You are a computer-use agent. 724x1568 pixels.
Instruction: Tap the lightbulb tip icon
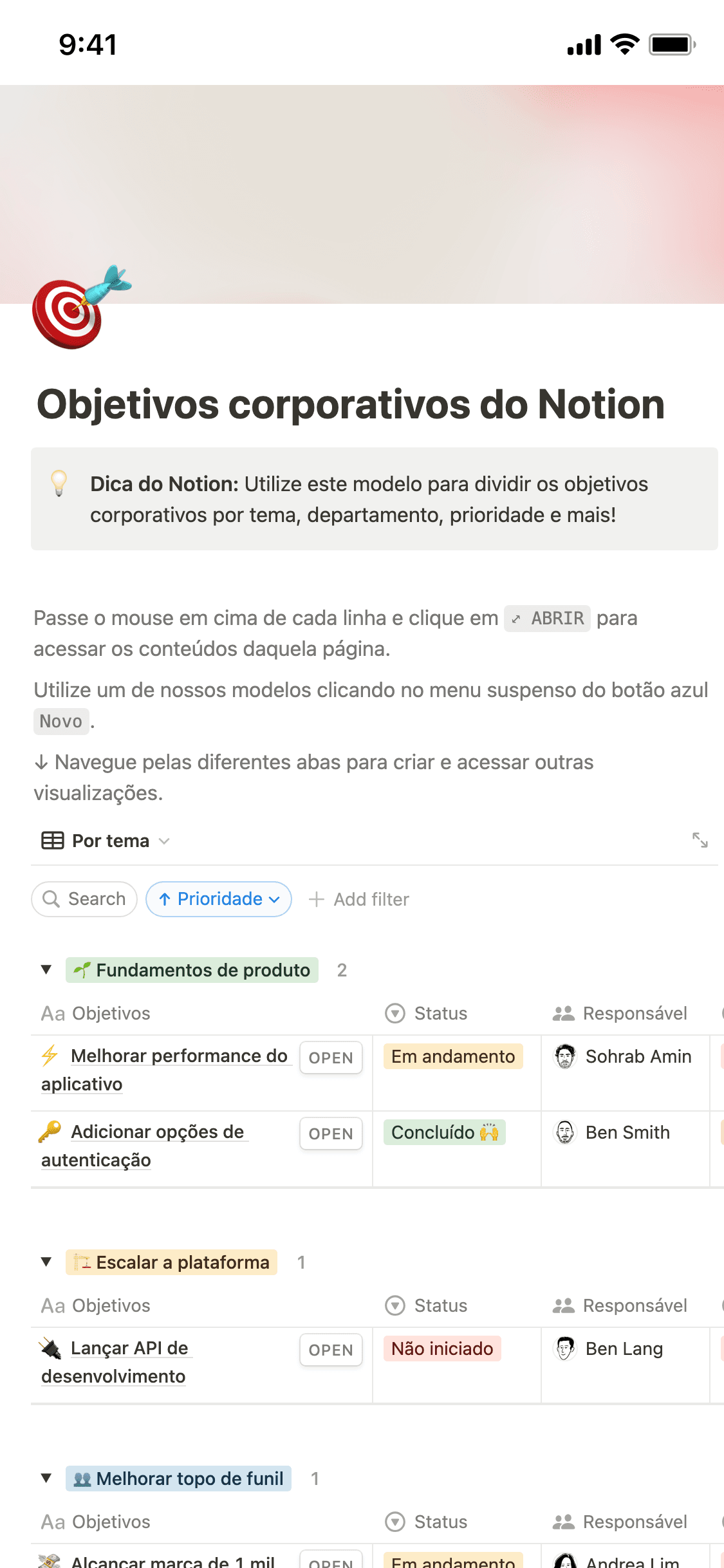(59, 483)
